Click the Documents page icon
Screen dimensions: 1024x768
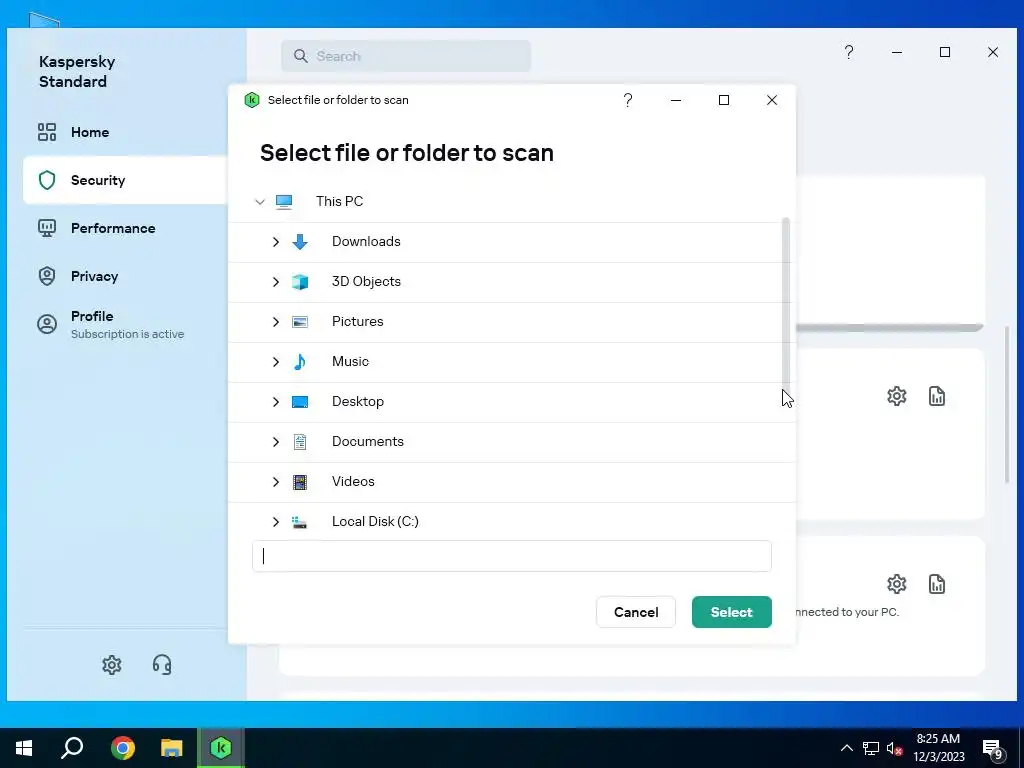pyautogui.click(x=300, y=442)
